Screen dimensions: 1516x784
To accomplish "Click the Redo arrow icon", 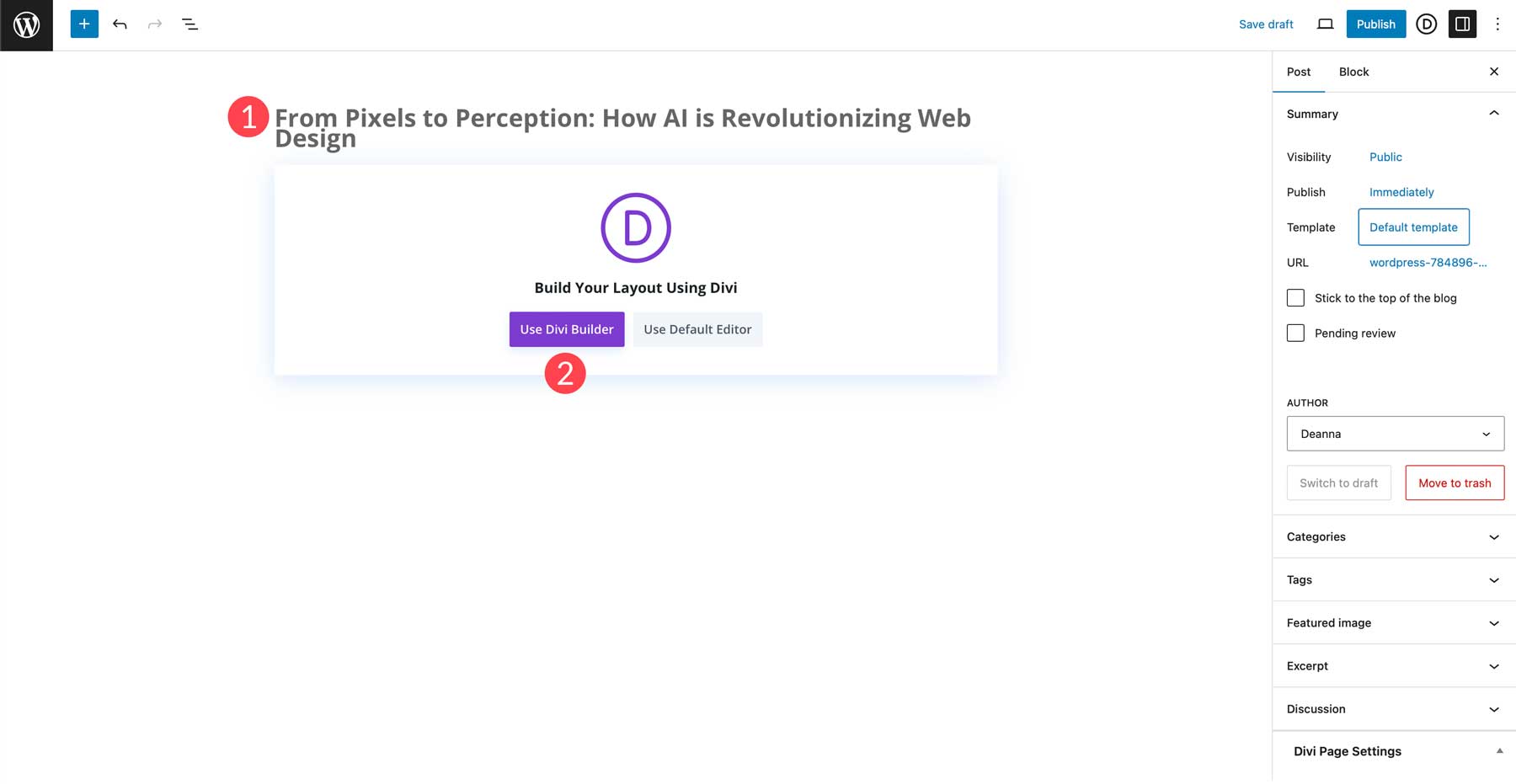I will [155, 24].
